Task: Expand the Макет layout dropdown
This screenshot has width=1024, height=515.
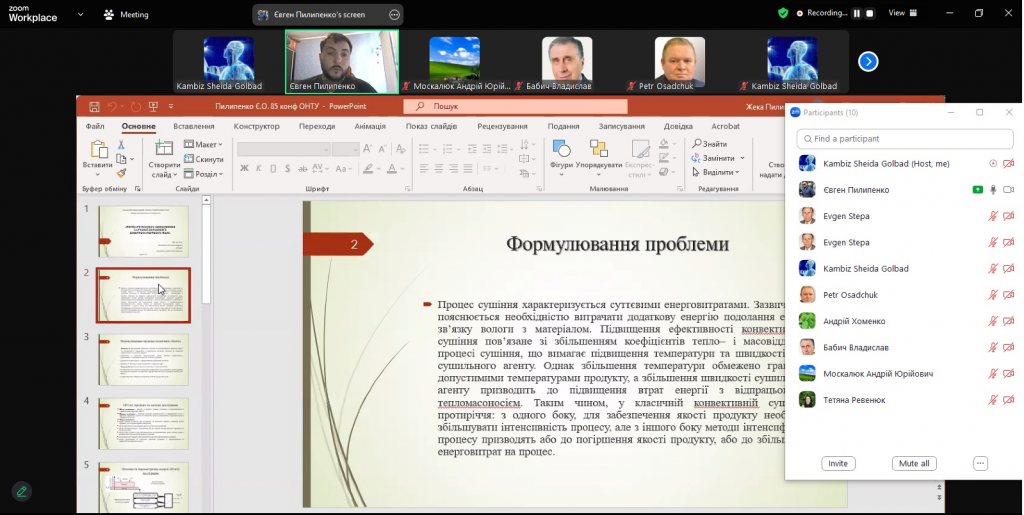Action: (x=203, y=144)
